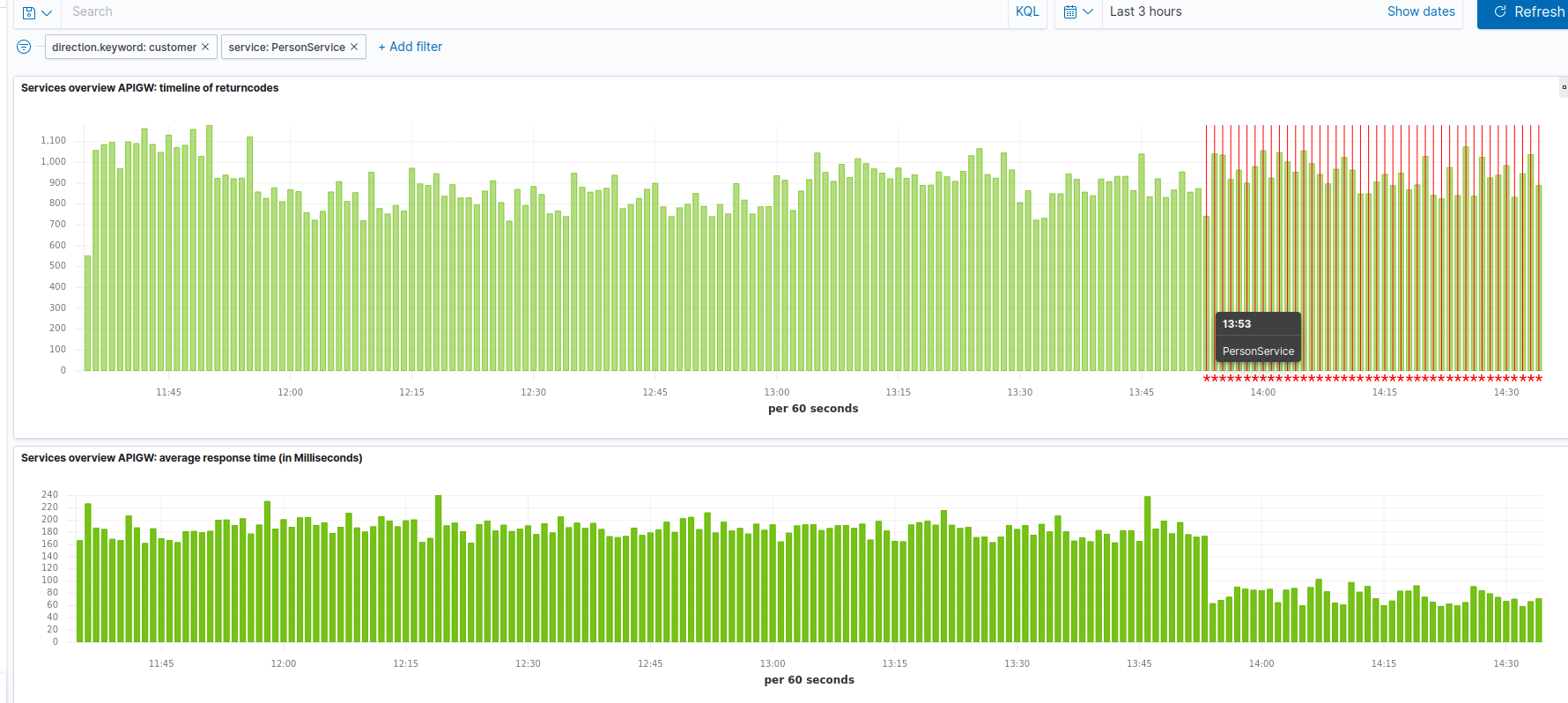Click the legend toggle on returncodes chart
1568x703 pixels.
tap(1564, 87)
